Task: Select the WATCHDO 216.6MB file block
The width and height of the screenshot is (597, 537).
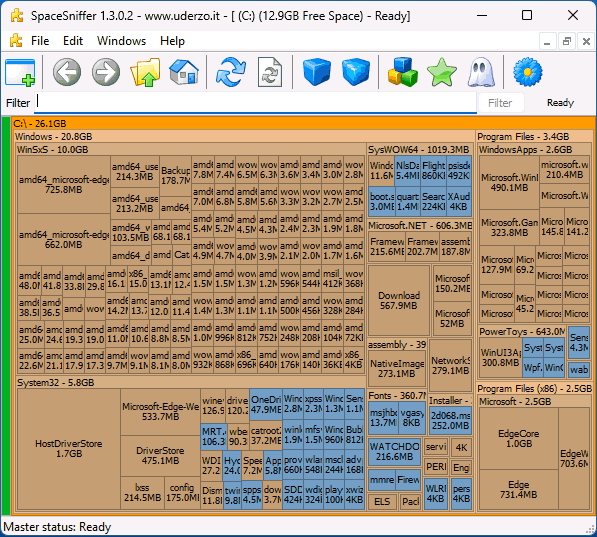Action: pos(394,451)
